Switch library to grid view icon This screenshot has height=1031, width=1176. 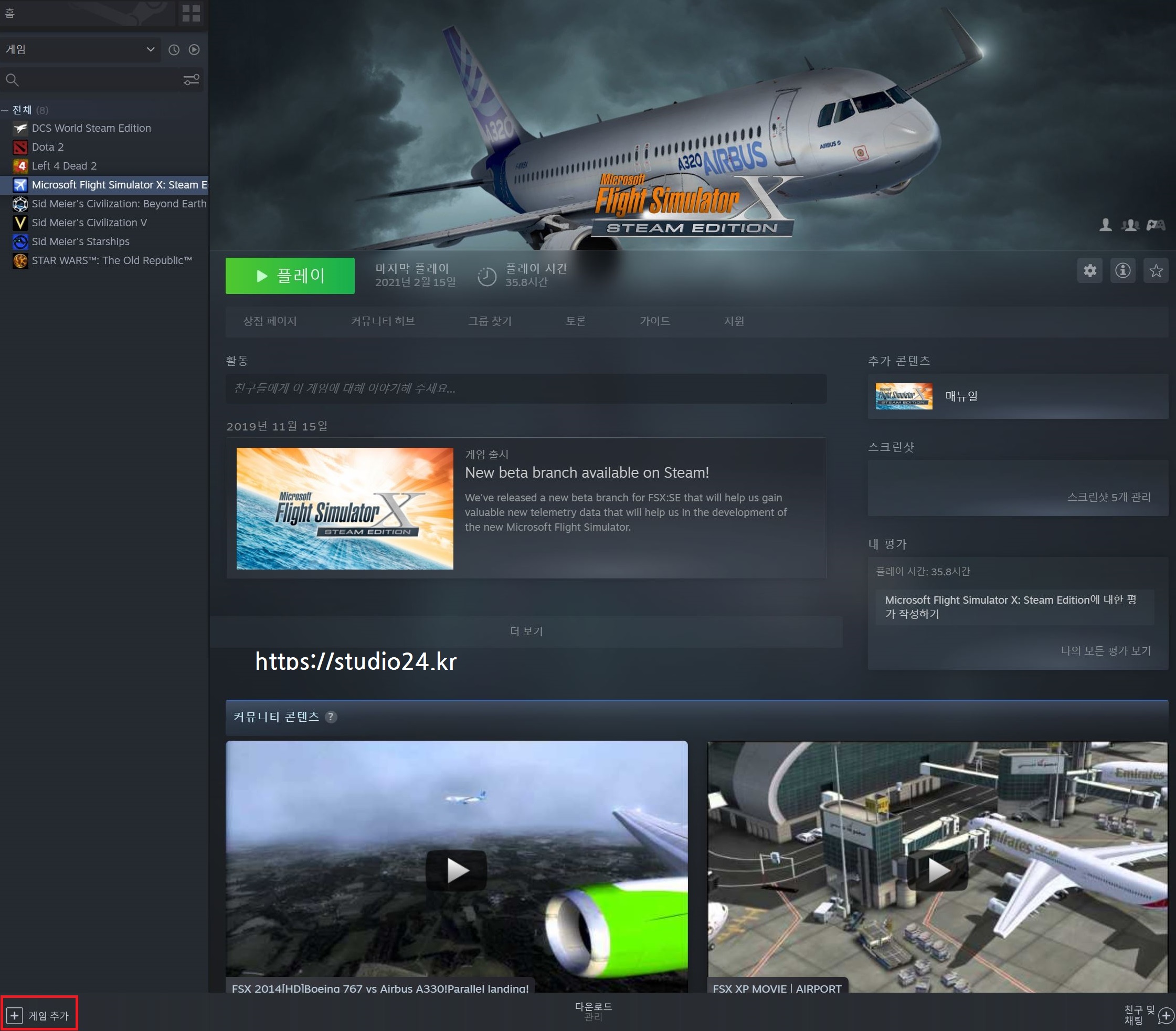[x=190, y=13]
